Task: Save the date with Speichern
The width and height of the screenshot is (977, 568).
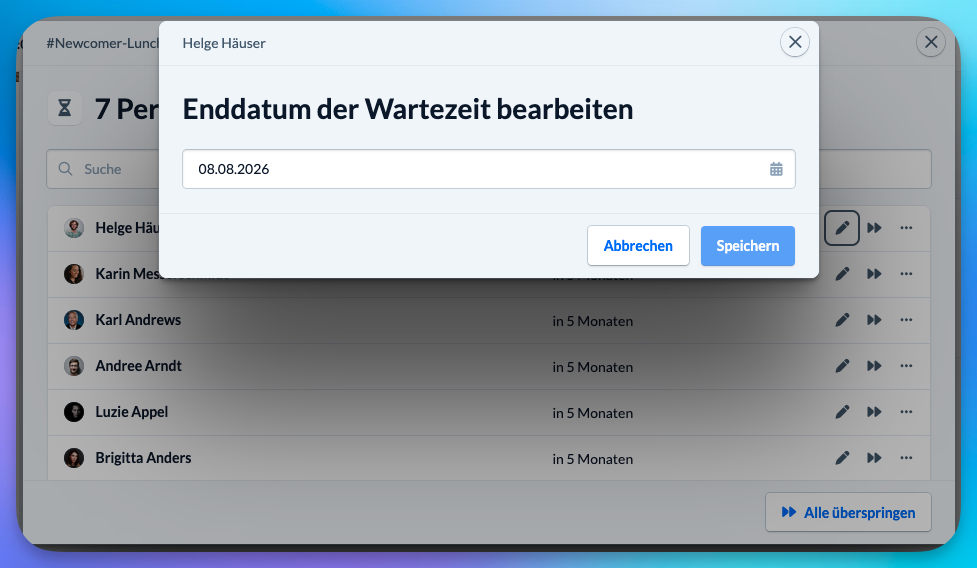Action: (748, 245)
